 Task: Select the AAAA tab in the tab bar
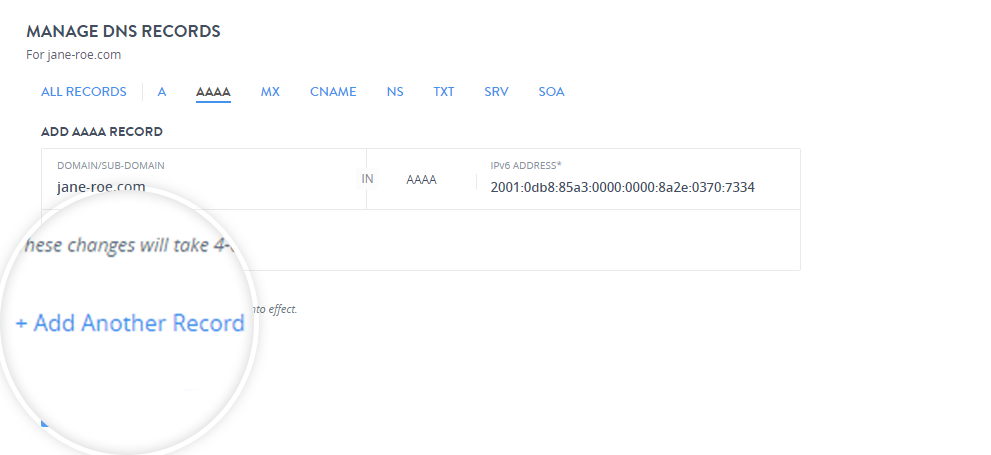[x=213, y=92]
